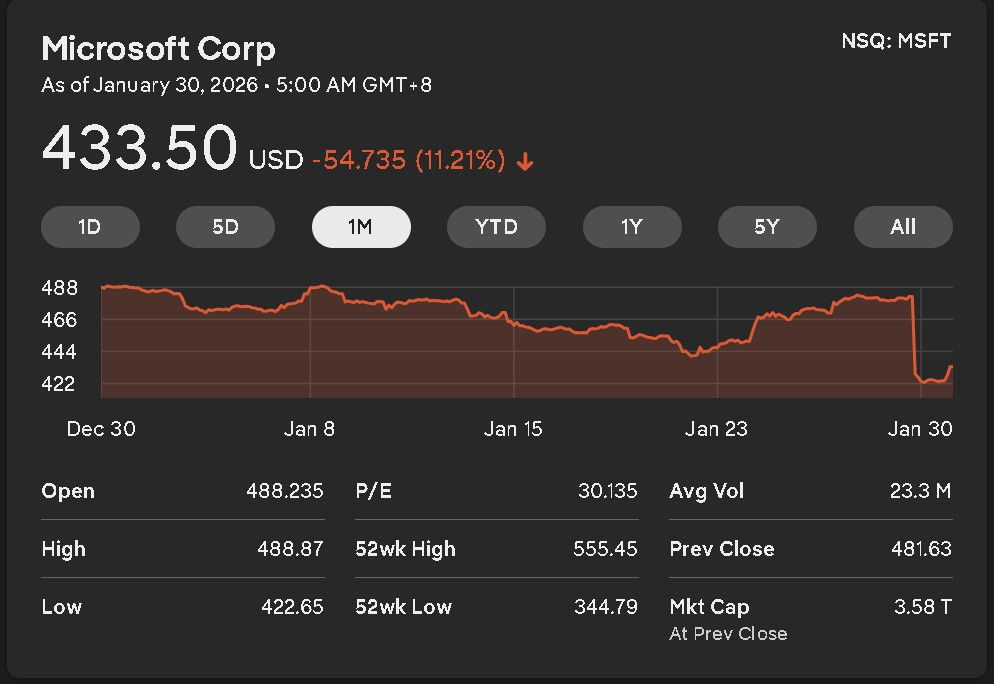The width and height of the screenshot is (994, 684).
Task: Switch chart to 5D range
Action: tap(225, 227)
